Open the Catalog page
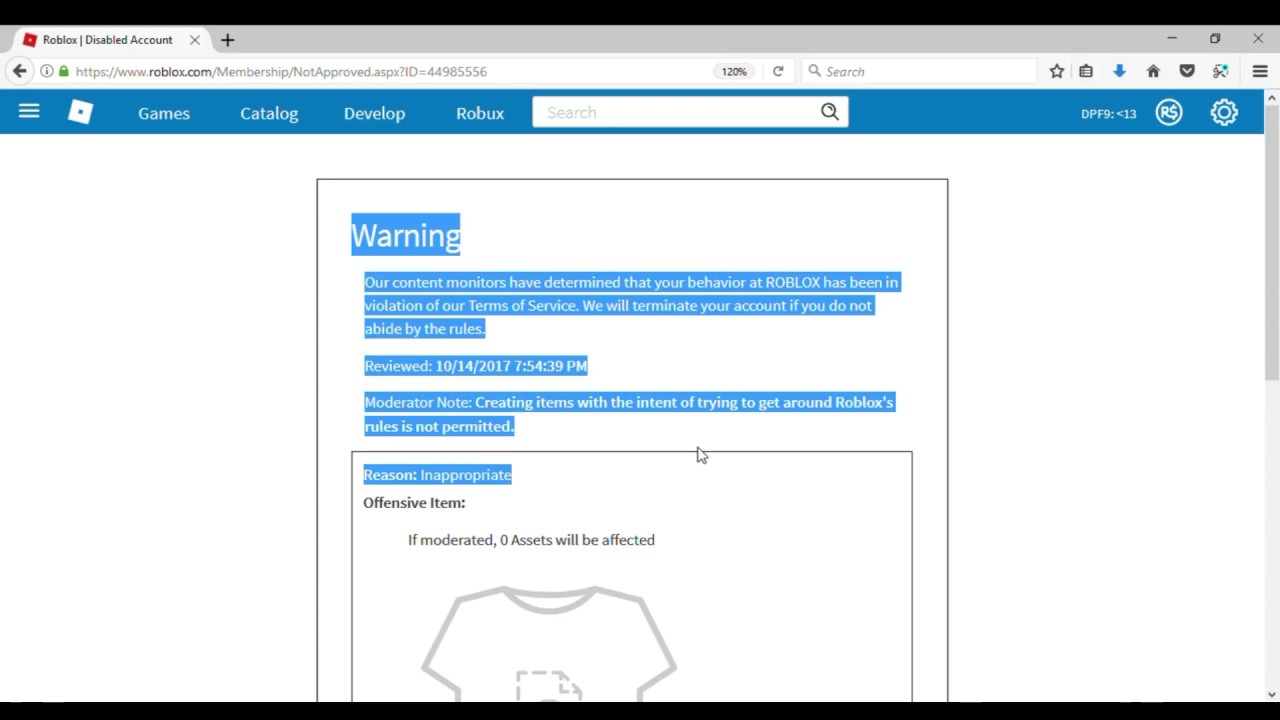1280x720 pixels. point(269,113)
